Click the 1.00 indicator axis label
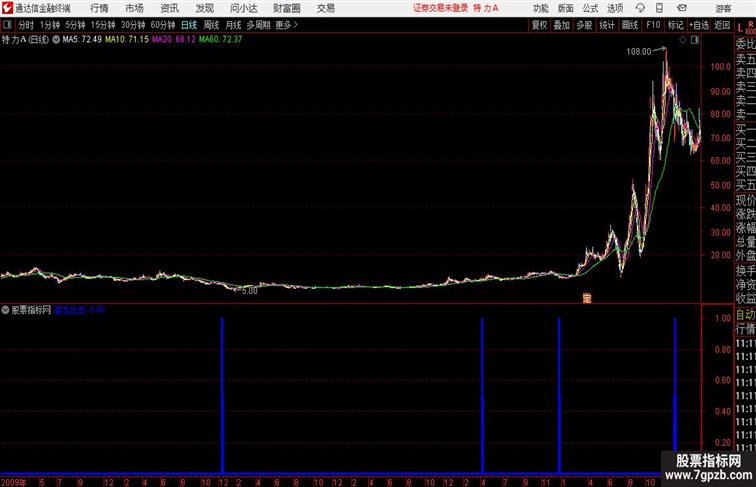756x487 pixels. pos(723,318)
